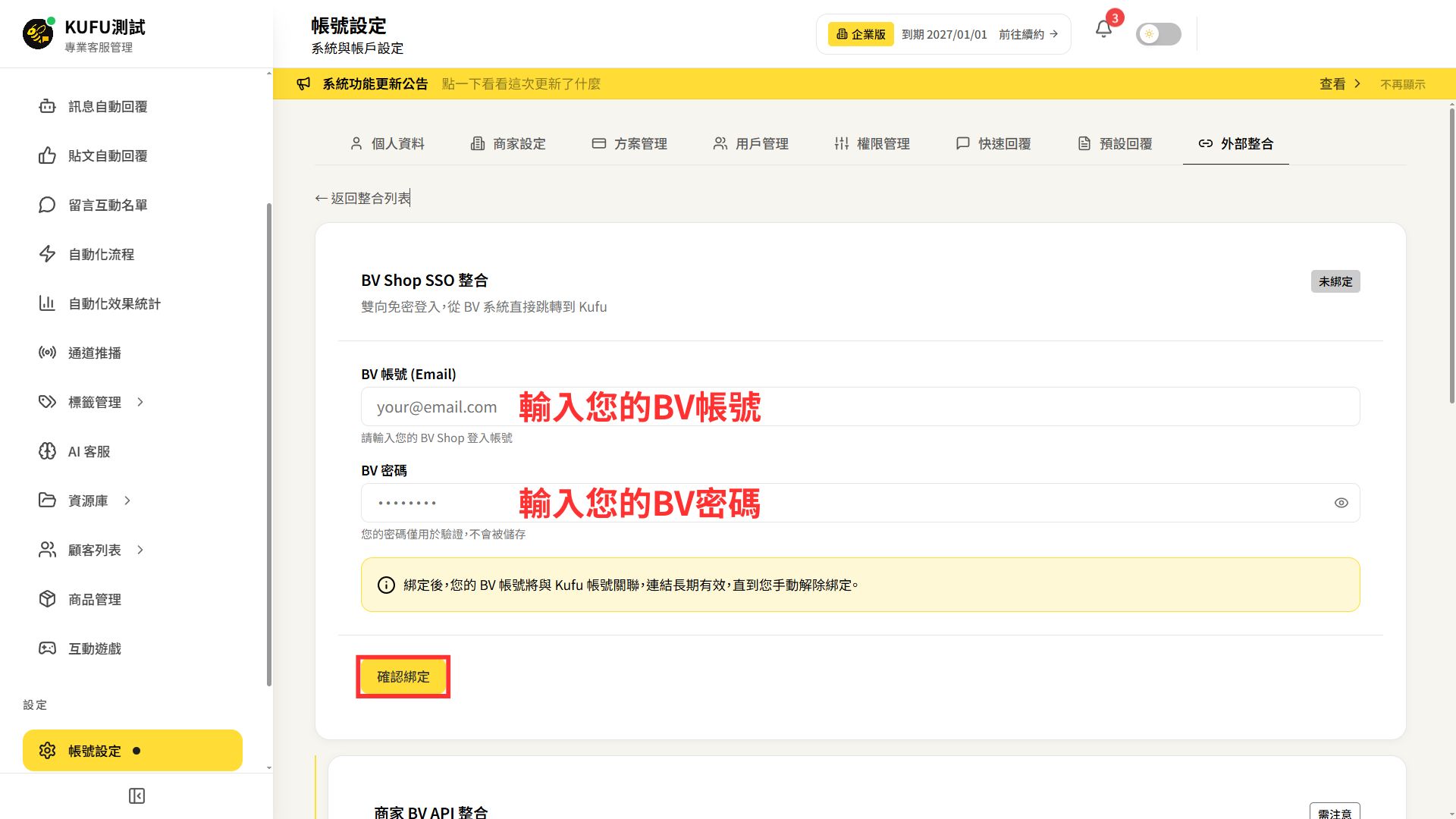The width and height of the screenshot is (1456, 819).
Task: Click the 需注意 badge
Action: point(1335,812)
